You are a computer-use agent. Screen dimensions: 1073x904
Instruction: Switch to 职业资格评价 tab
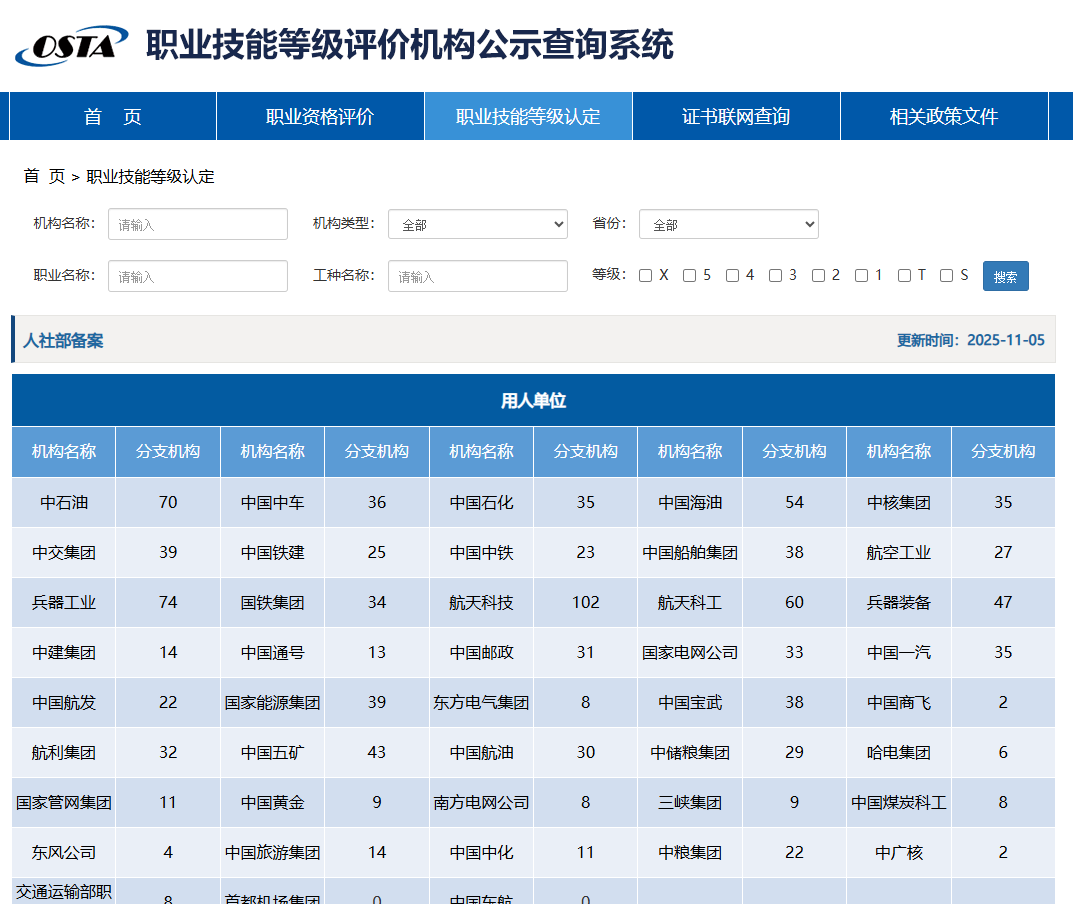[x=320, y=117]
